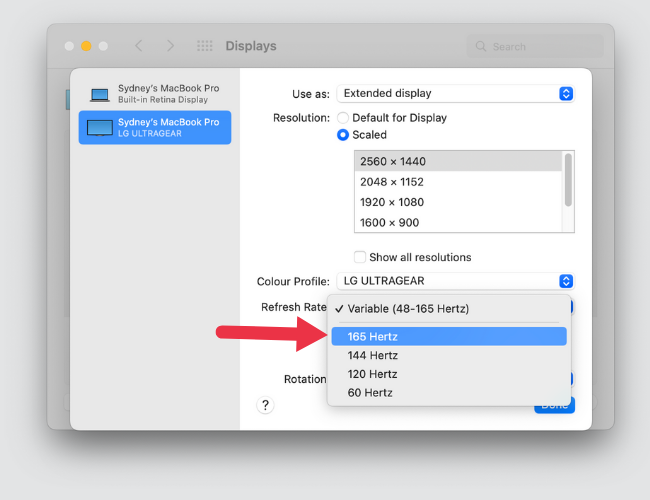Select Built-in Retina Display laptop icon
Screen dimensions: 650x500
pos(100,95)
